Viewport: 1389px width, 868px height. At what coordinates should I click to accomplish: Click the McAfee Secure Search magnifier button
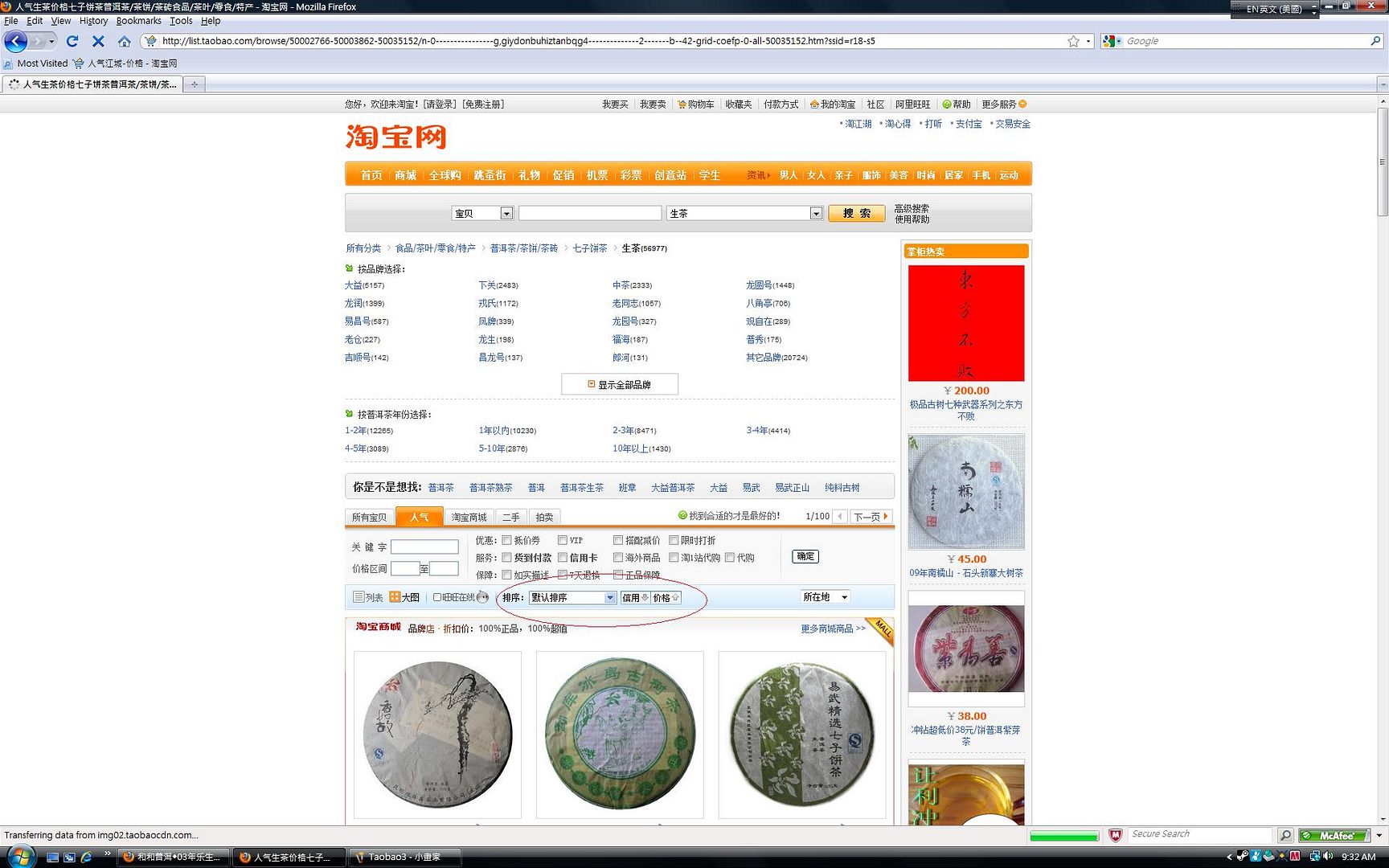1285,835
